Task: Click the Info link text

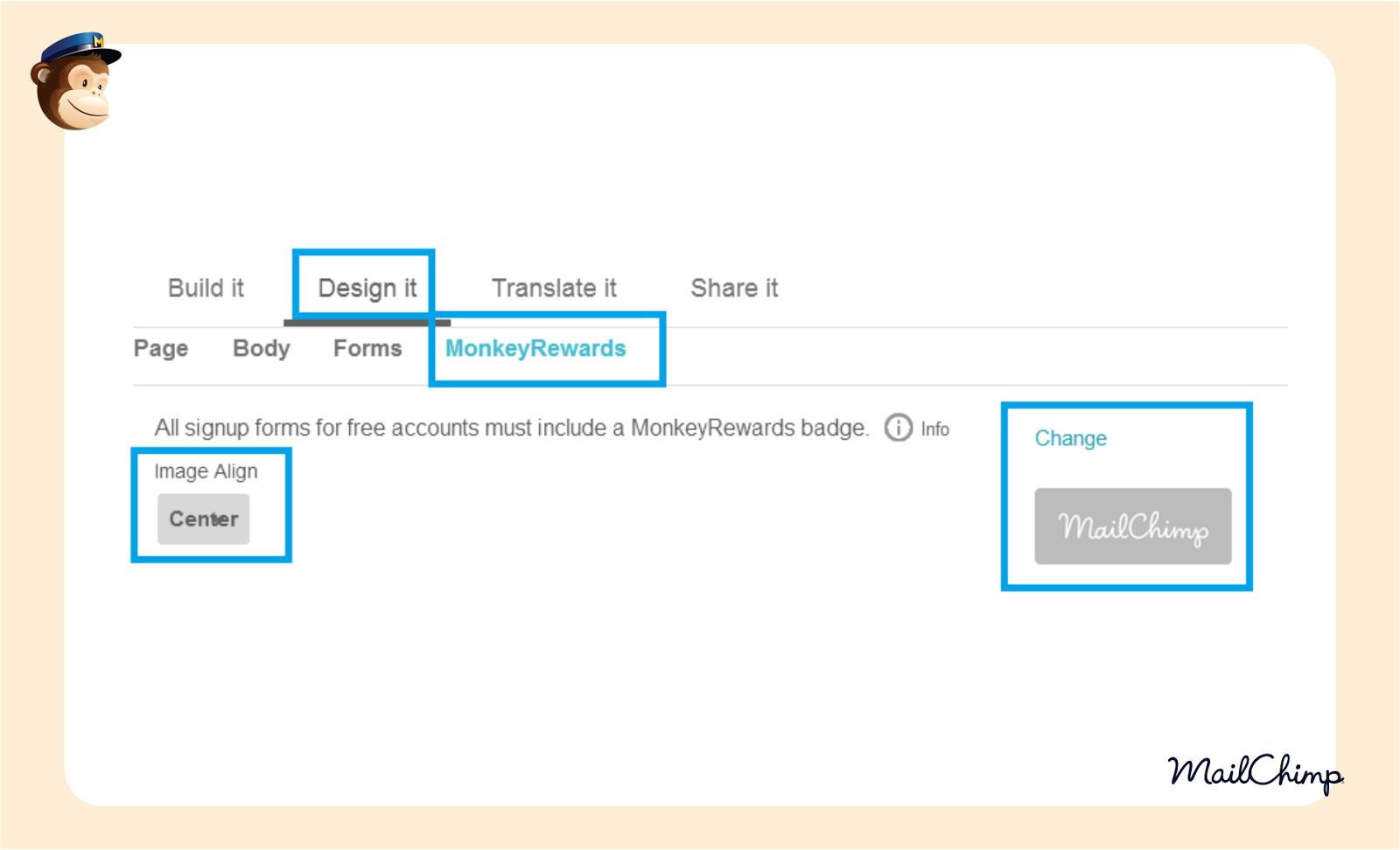Action: click(934, 429)
